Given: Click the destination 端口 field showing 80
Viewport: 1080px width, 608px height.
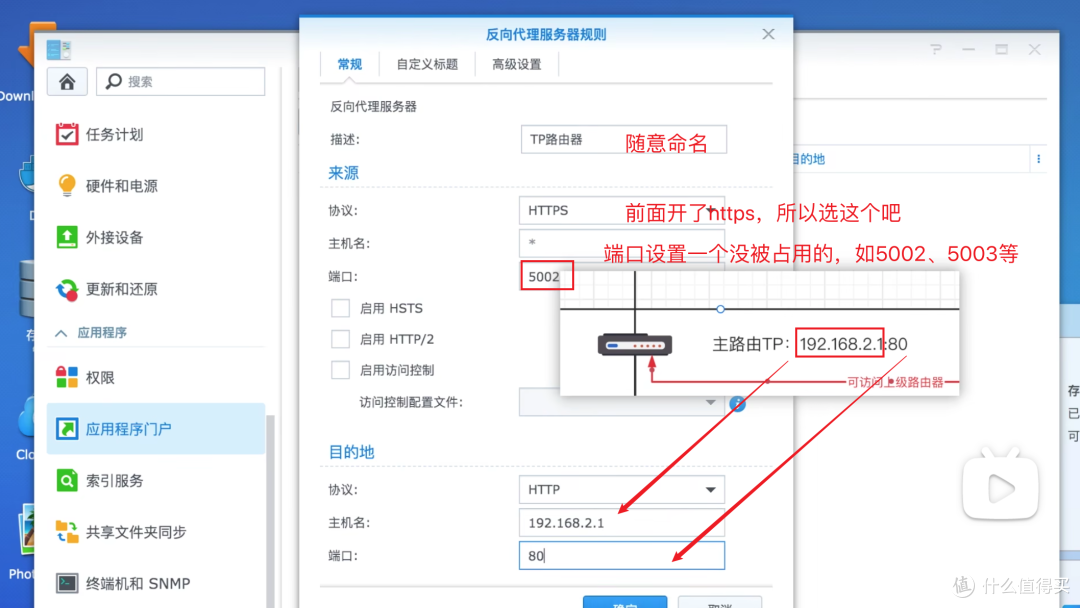Looking at the screenshot, I should pos(621,556).
